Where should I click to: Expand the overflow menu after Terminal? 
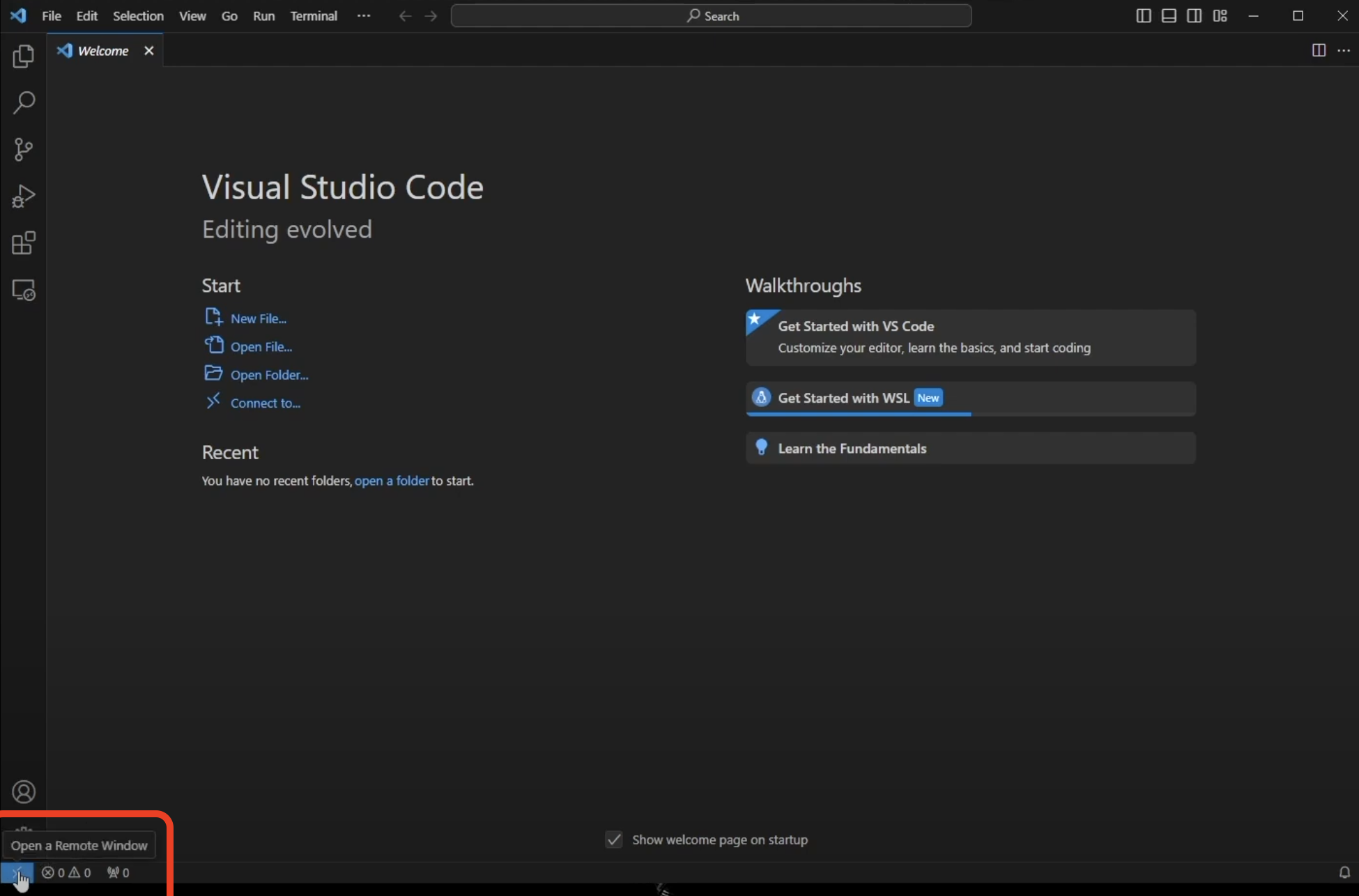click(x=364, y=15)
